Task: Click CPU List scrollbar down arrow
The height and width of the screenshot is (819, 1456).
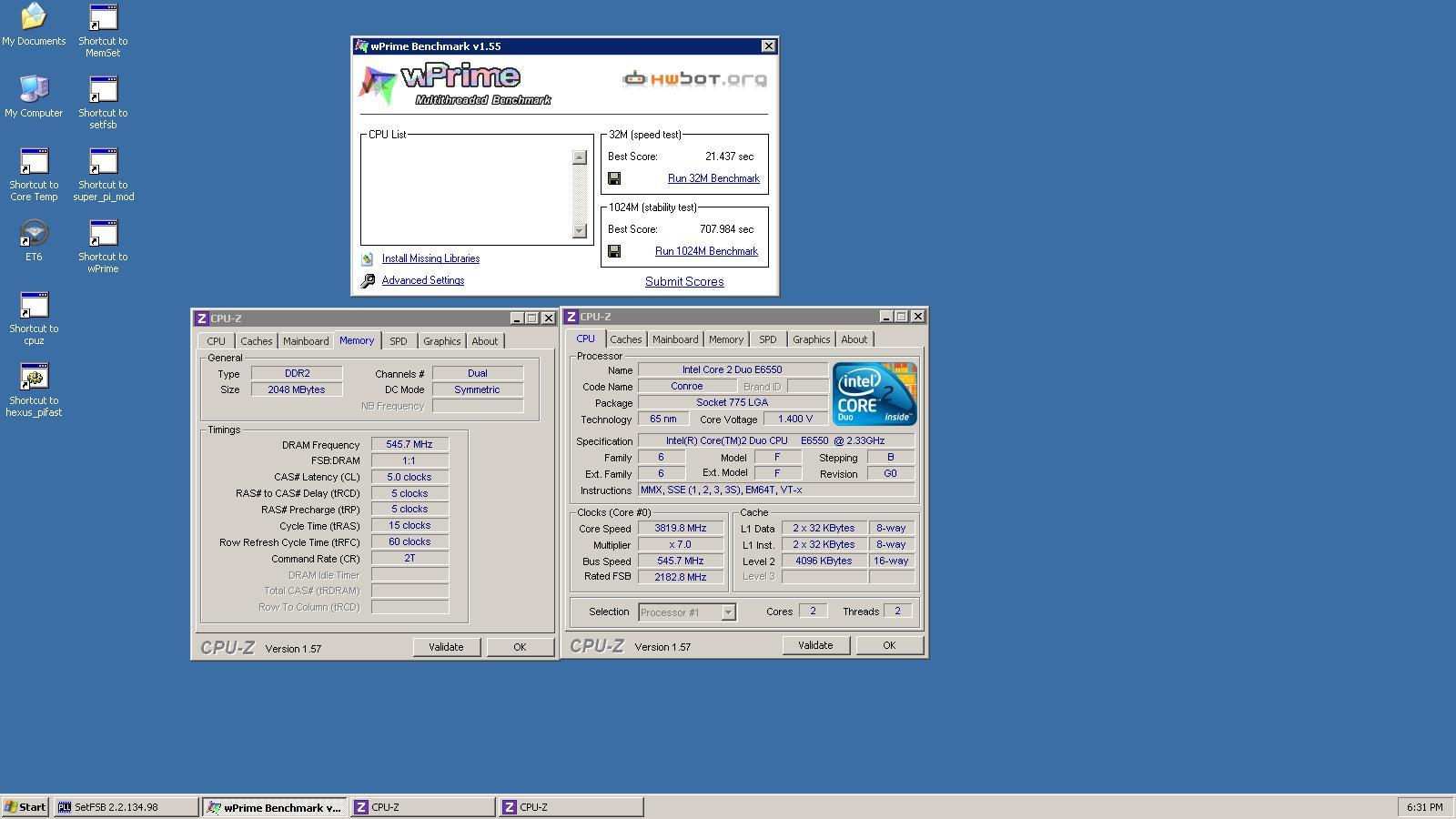Action: [580, 231]
